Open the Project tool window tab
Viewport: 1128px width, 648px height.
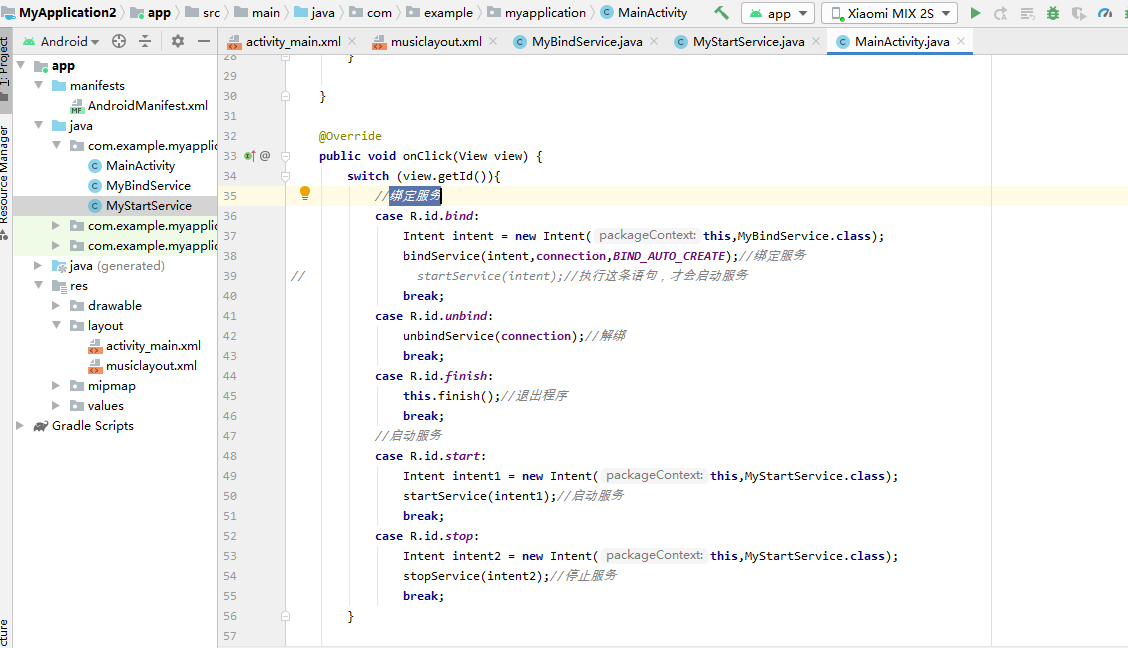coord(5,68)
